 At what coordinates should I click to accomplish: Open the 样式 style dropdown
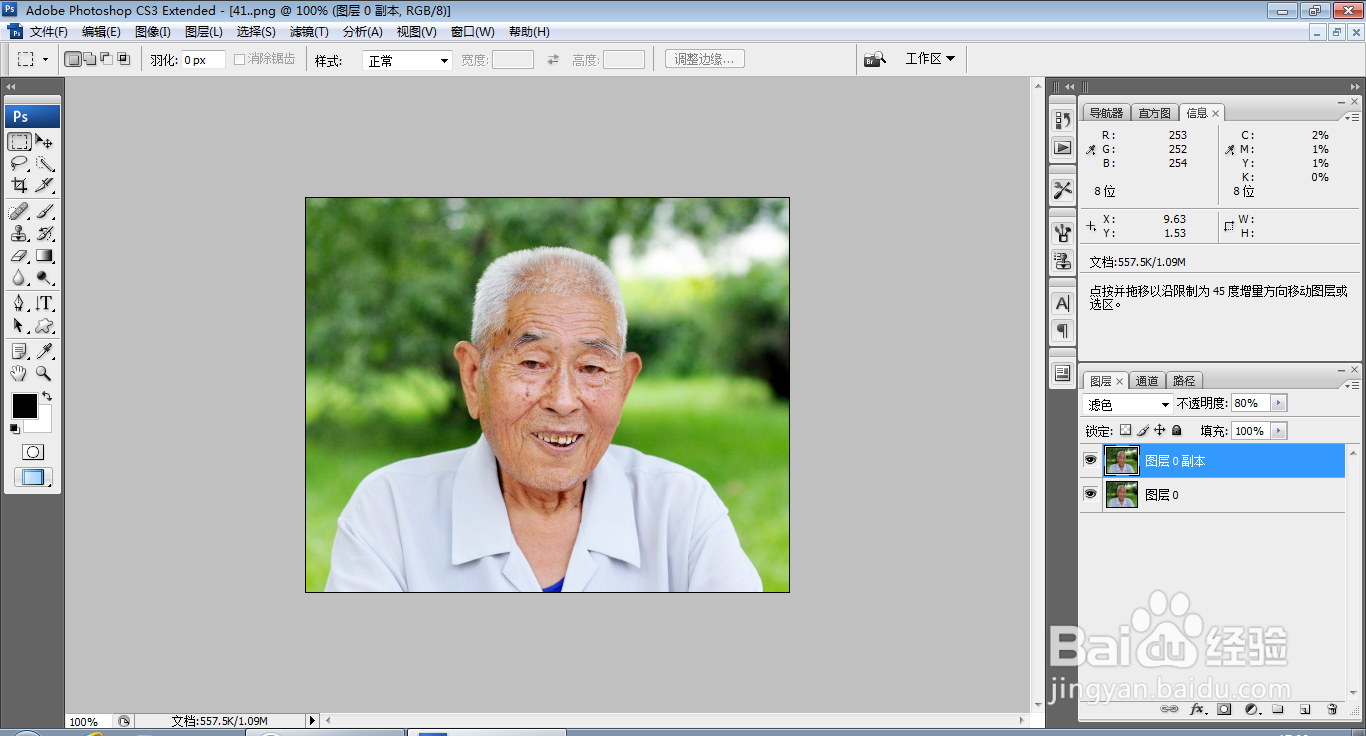[x=407, y=61]
